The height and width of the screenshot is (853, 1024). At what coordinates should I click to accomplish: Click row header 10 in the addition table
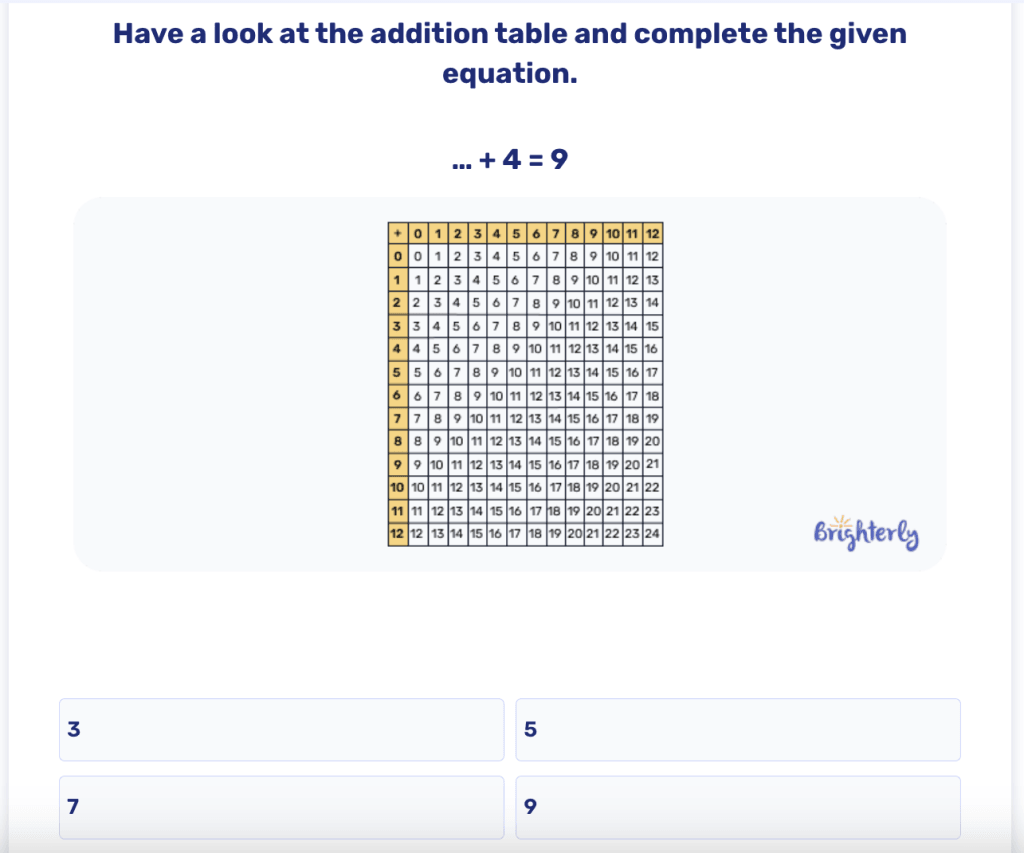tap(397, 487)
